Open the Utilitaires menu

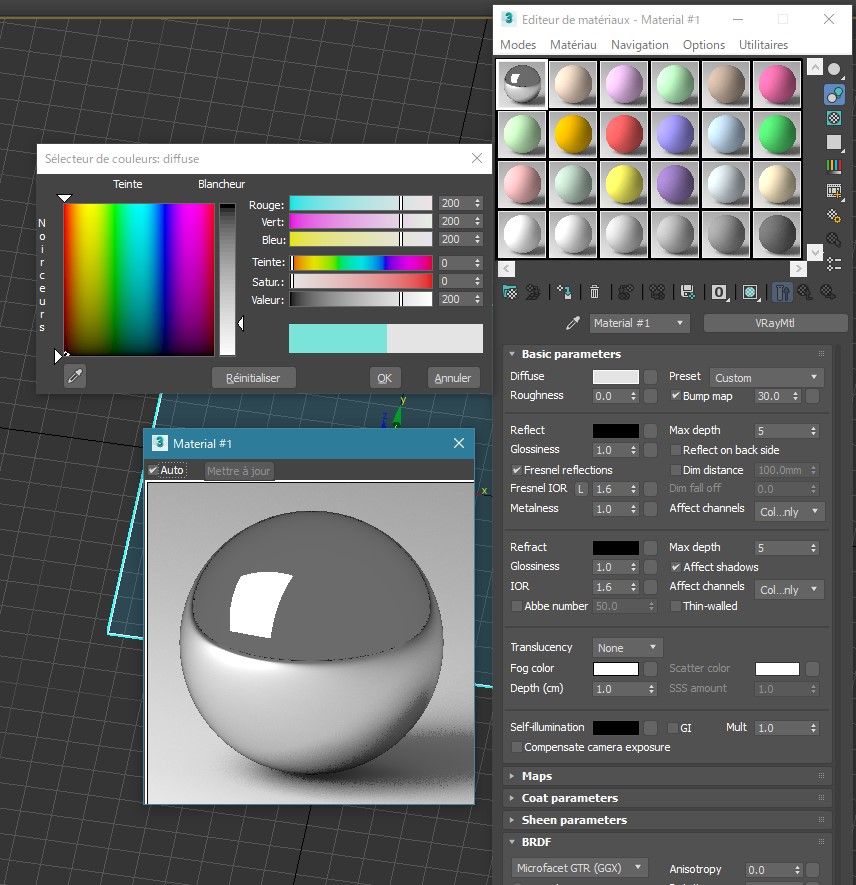pos(763,45)
